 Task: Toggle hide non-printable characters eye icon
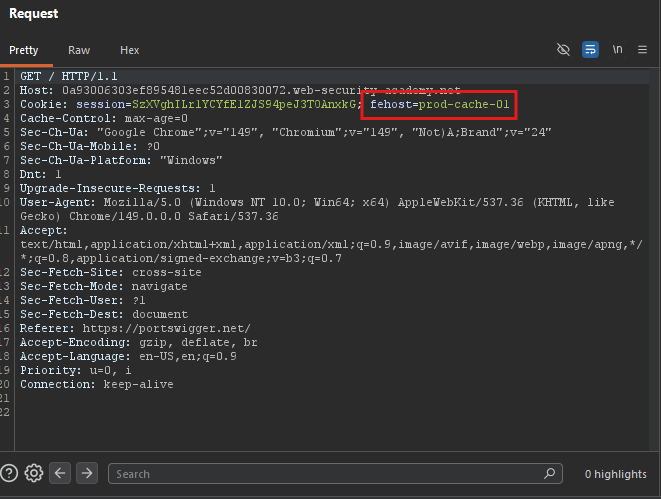(x=563, y=50)
